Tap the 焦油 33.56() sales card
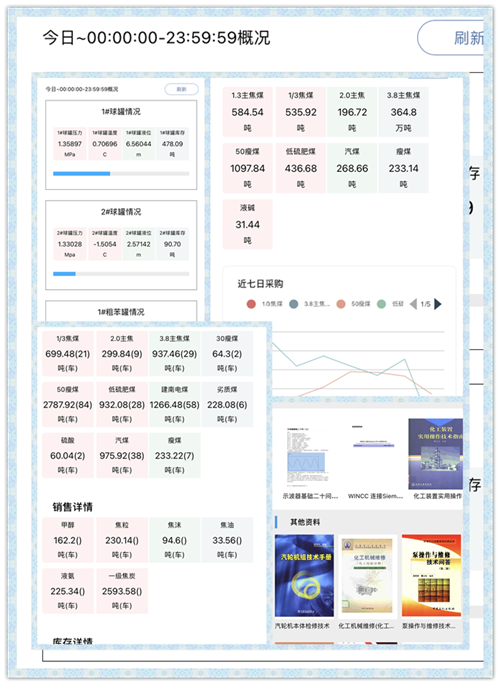This screenshot has width=500, height=685. (x=227, y=540)
